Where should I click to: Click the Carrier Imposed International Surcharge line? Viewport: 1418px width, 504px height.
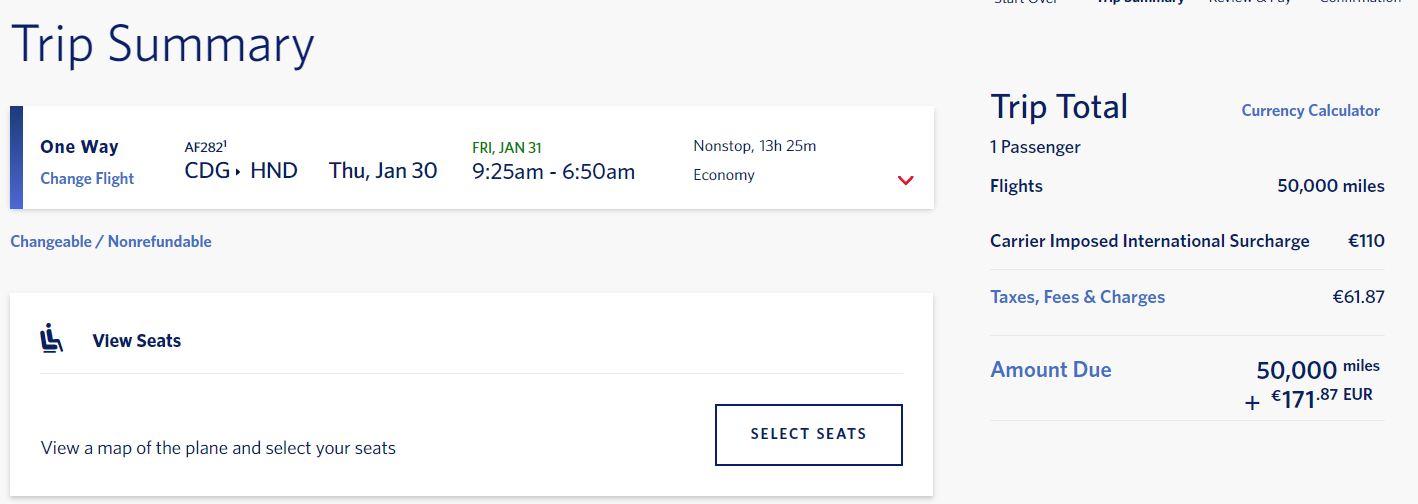[1187, 241]
